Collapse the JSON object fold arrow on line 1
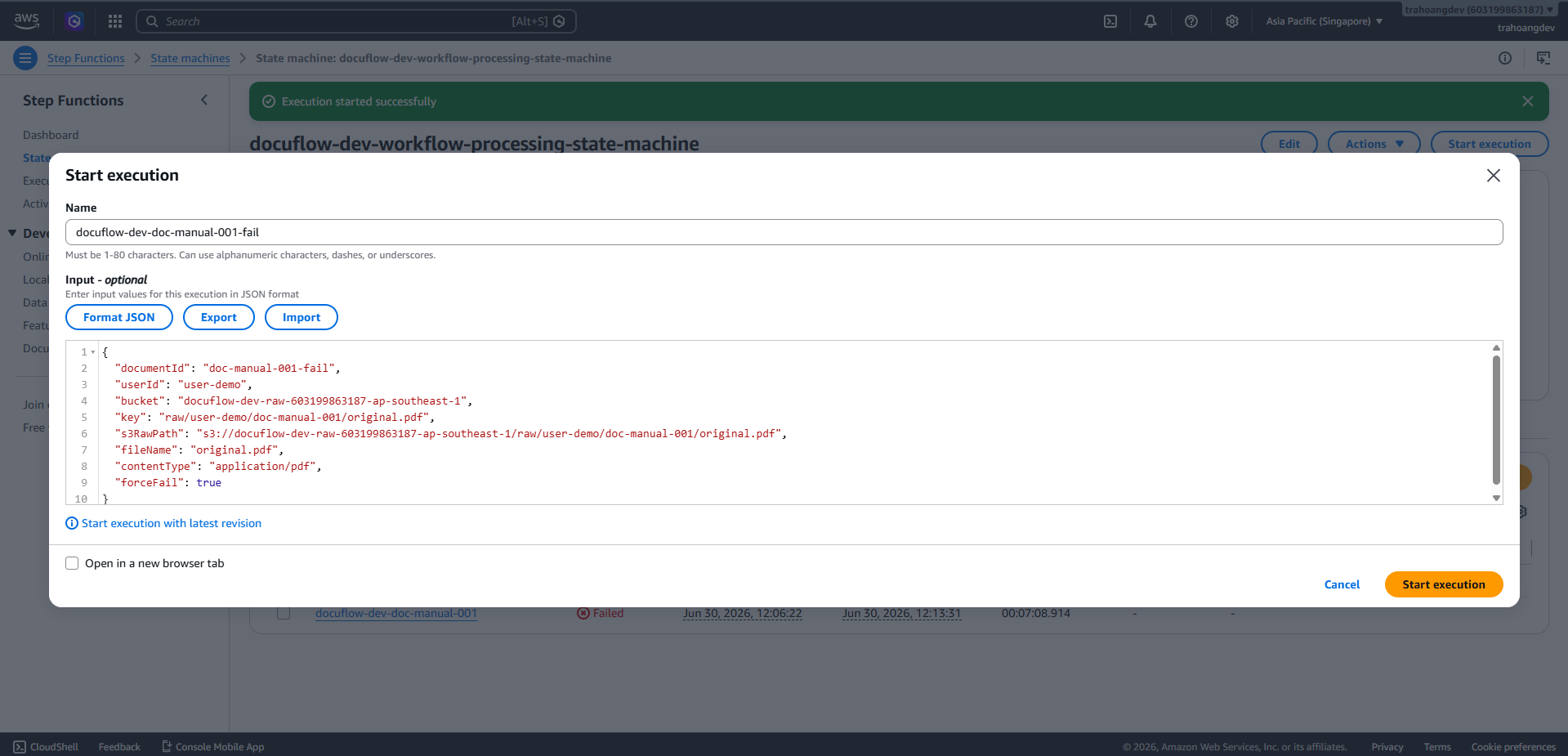Viewport: 1568px width, 756px height. click(93, 352)
